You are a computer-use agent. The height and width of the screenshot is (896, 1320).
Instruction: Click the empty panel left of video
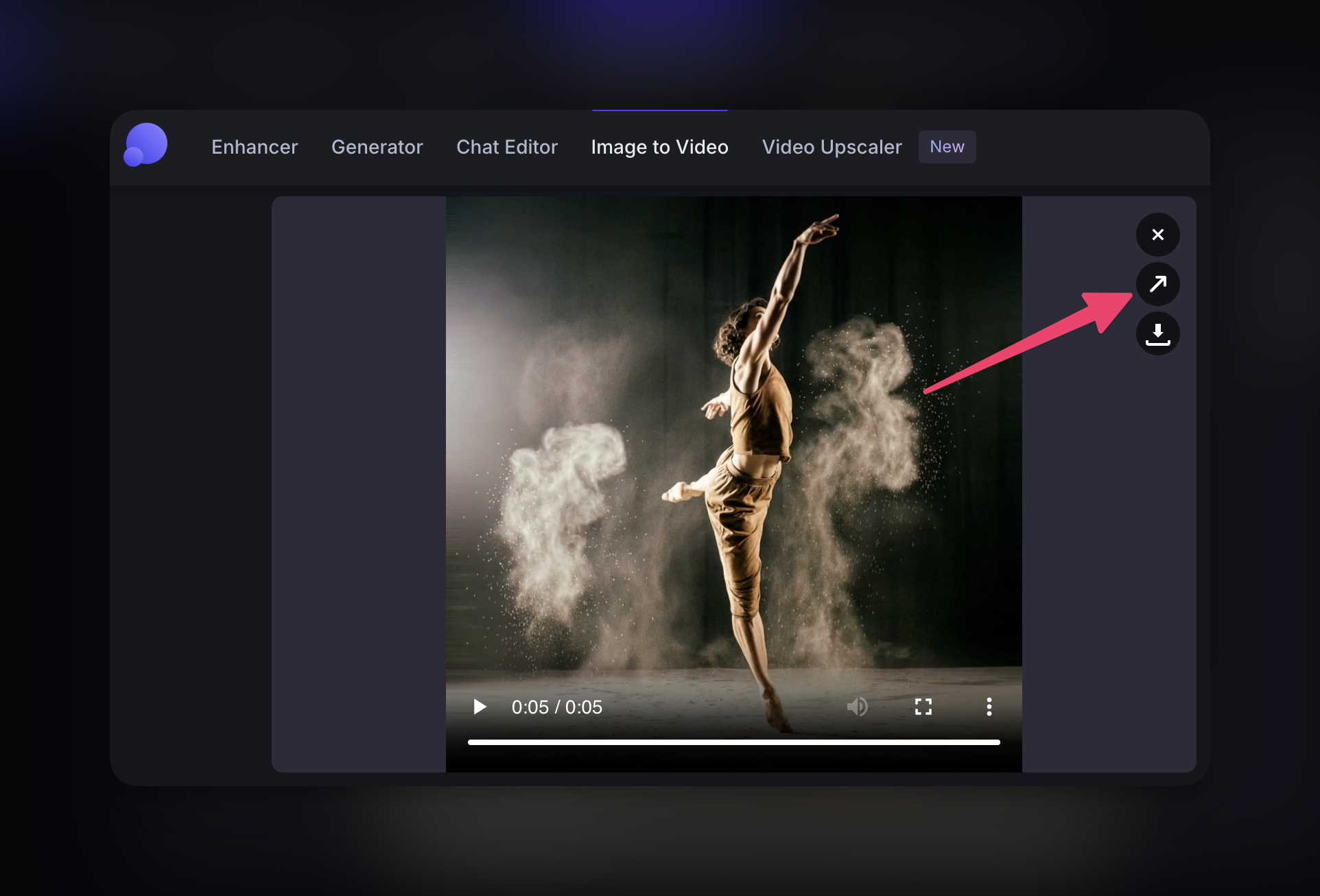(358, 480)
